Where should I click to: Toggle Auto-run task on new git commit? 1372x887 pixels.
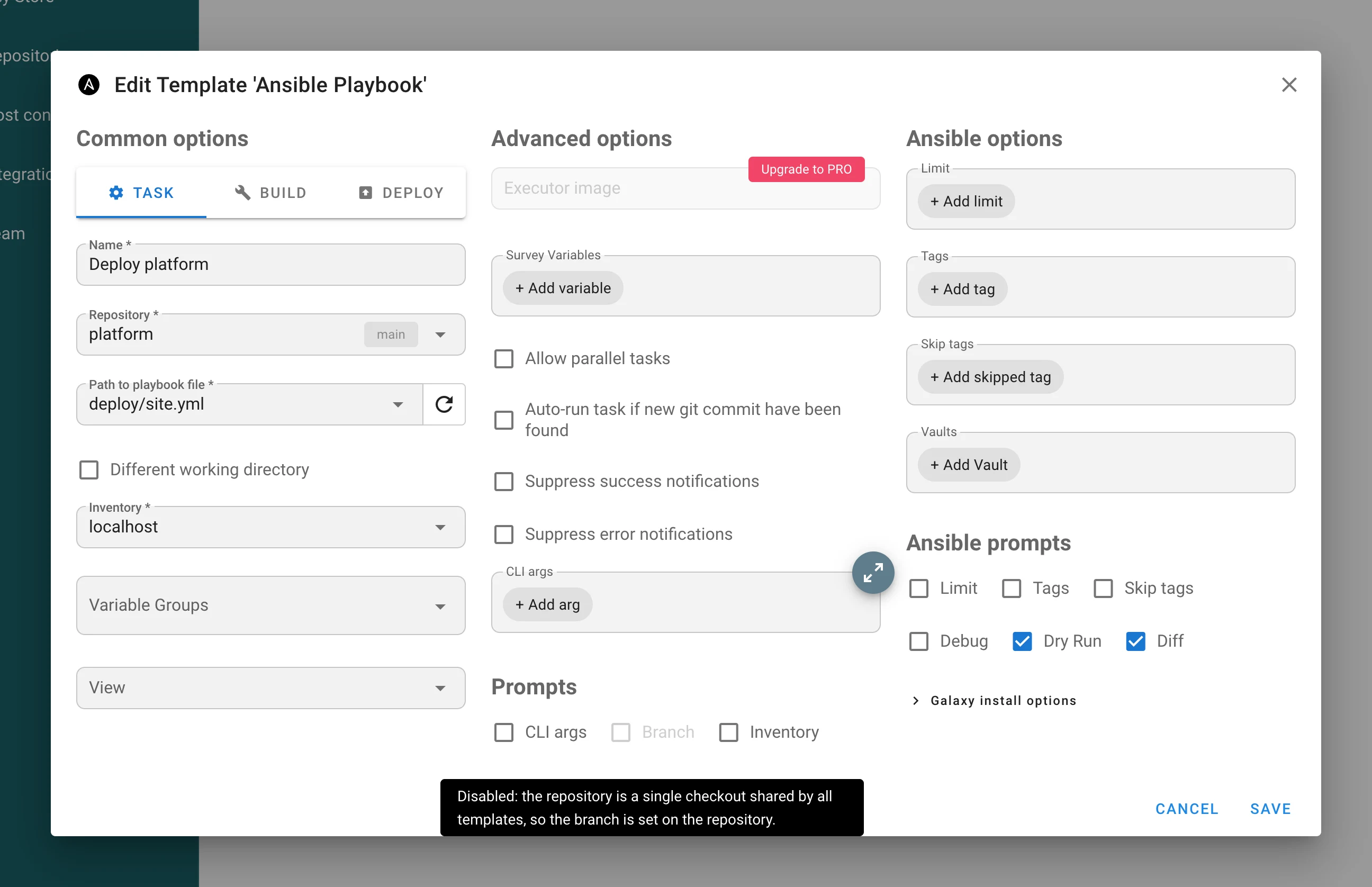tap(504, 420)
